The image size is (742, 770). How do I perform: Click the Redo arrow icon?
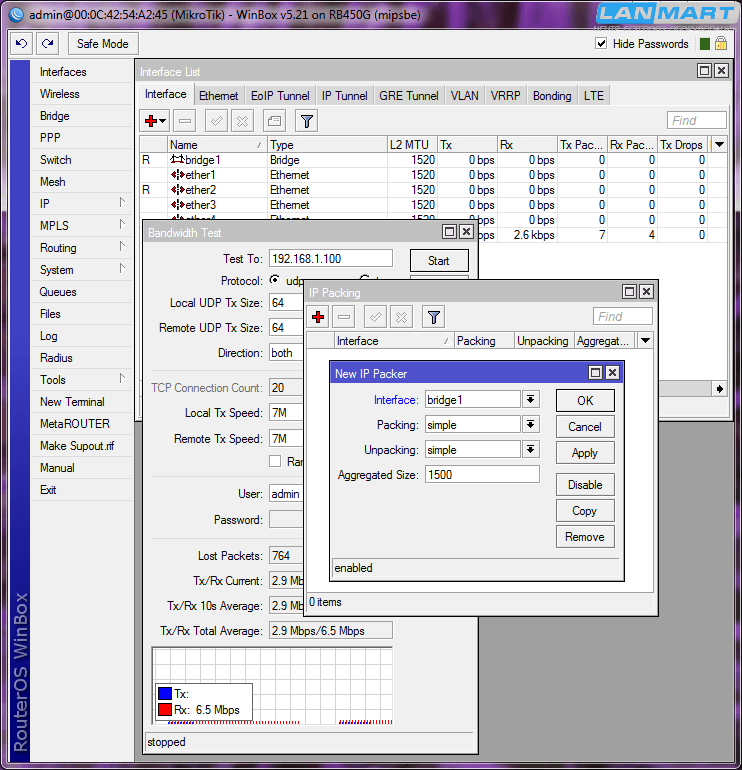coord(48,44)
